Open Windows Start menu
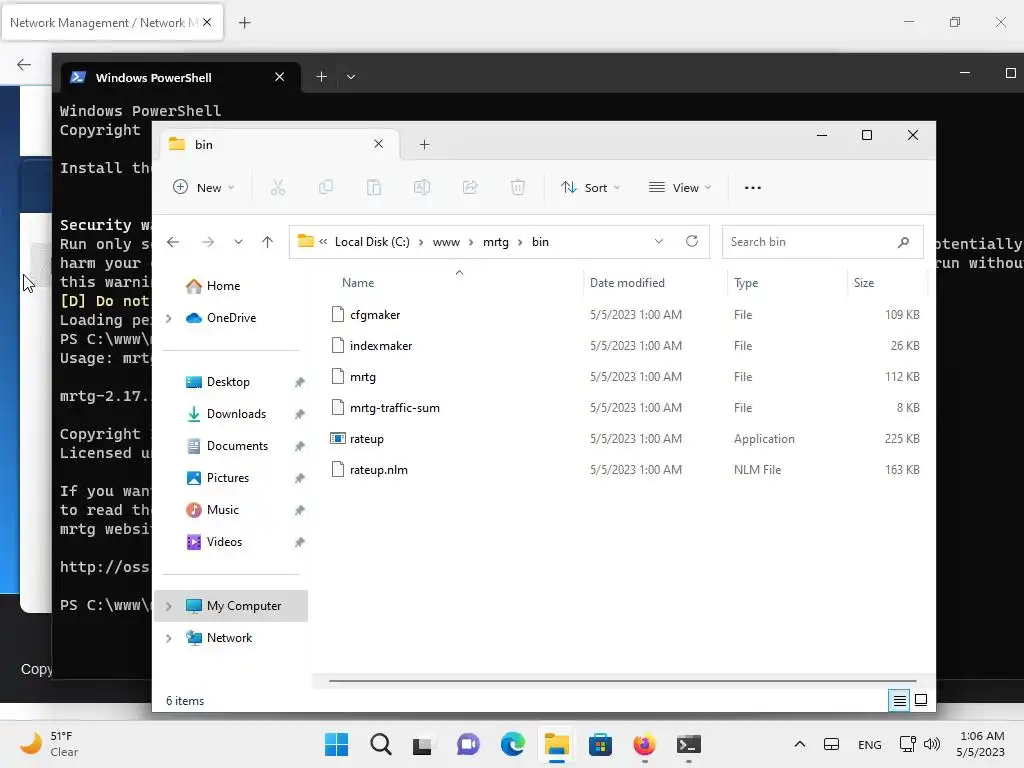 (336, 744)
